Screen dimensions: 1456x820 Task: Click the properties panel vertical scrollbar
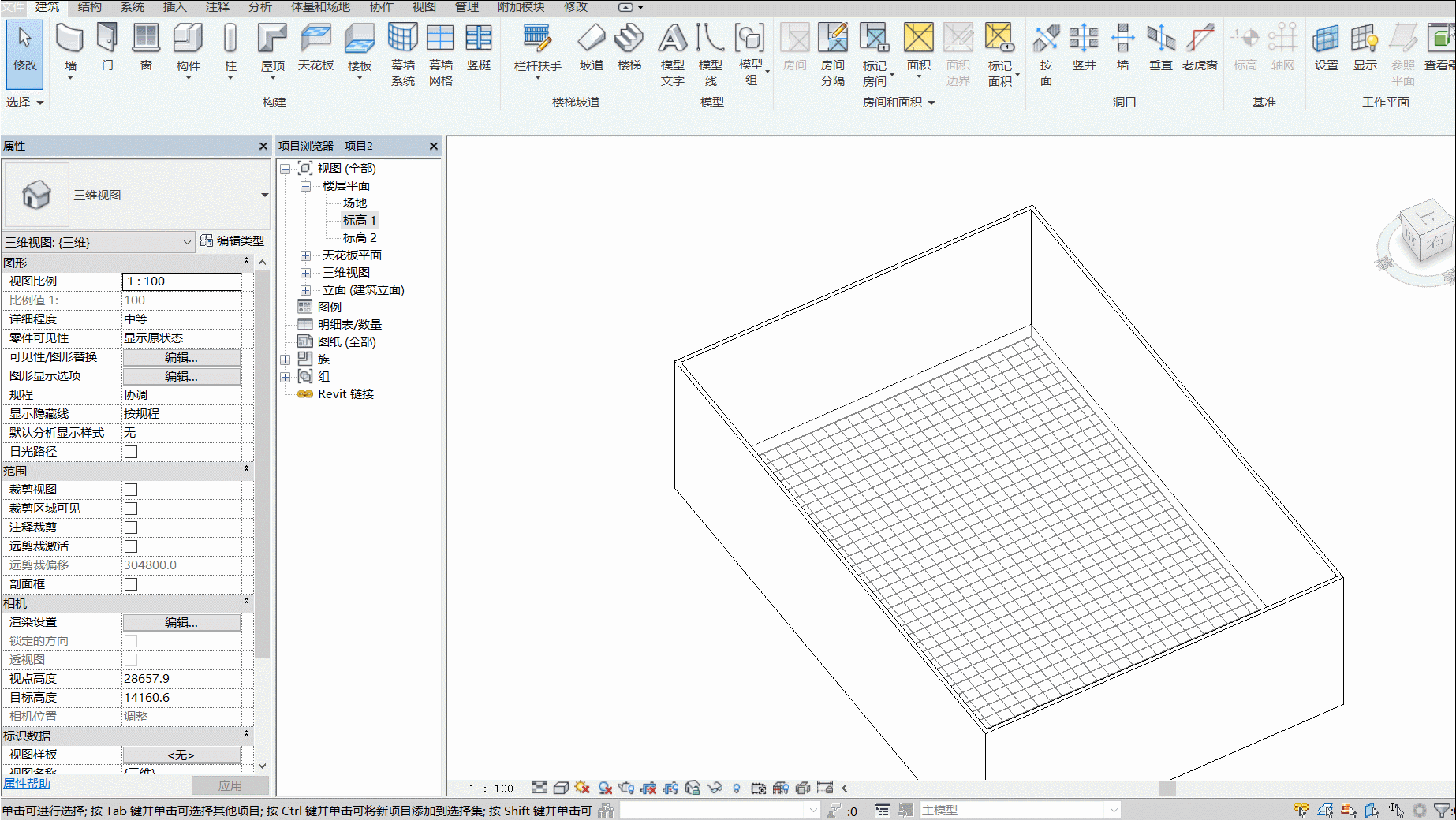click(x=262, y=464)
